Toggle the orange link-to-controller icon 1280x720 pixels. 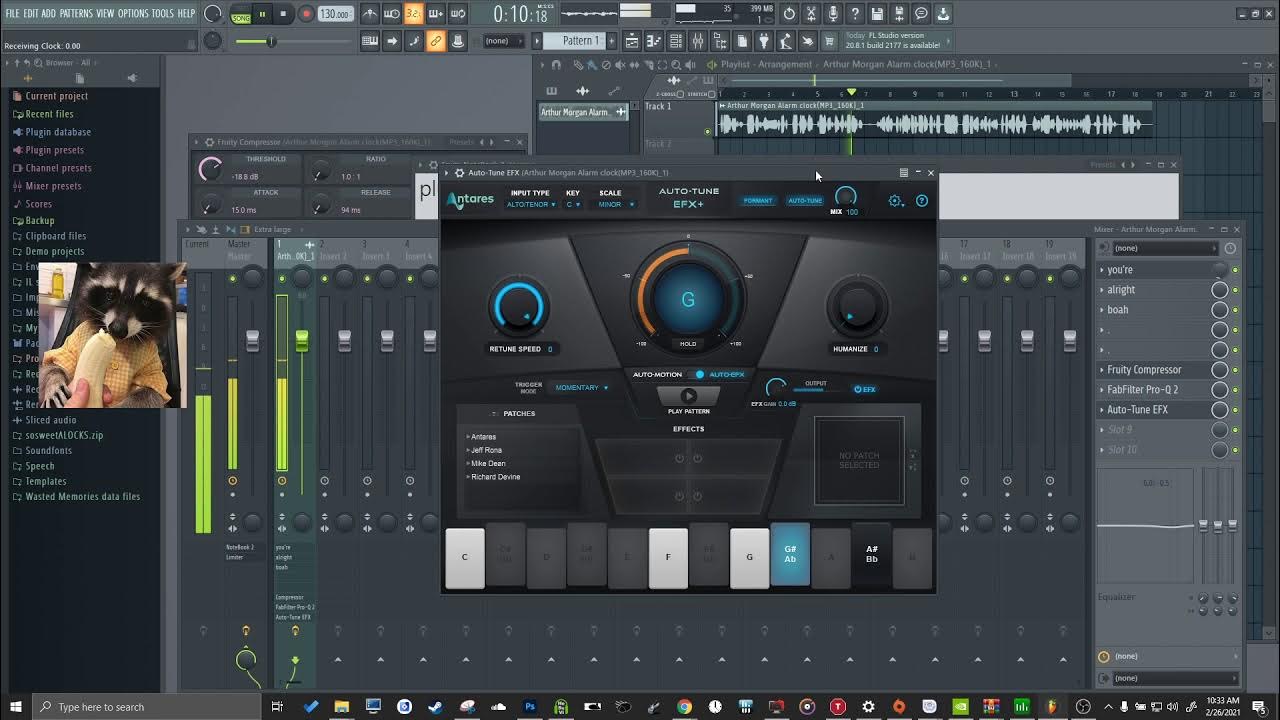pyautogui.click(x=436, y=41)
